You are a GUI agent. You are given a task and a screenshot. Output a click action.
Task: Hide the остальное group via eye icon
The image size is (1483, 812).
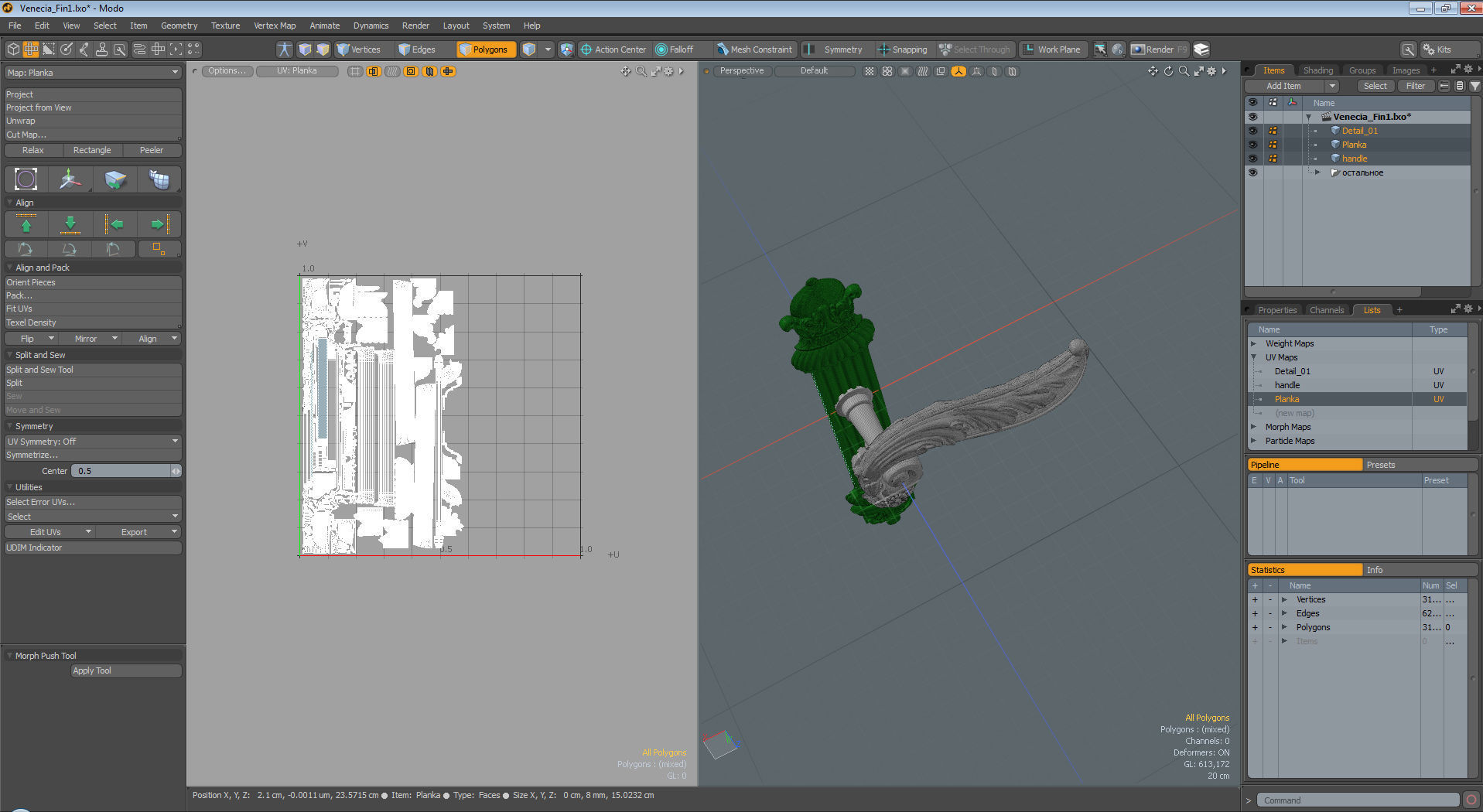[1252, 172]
